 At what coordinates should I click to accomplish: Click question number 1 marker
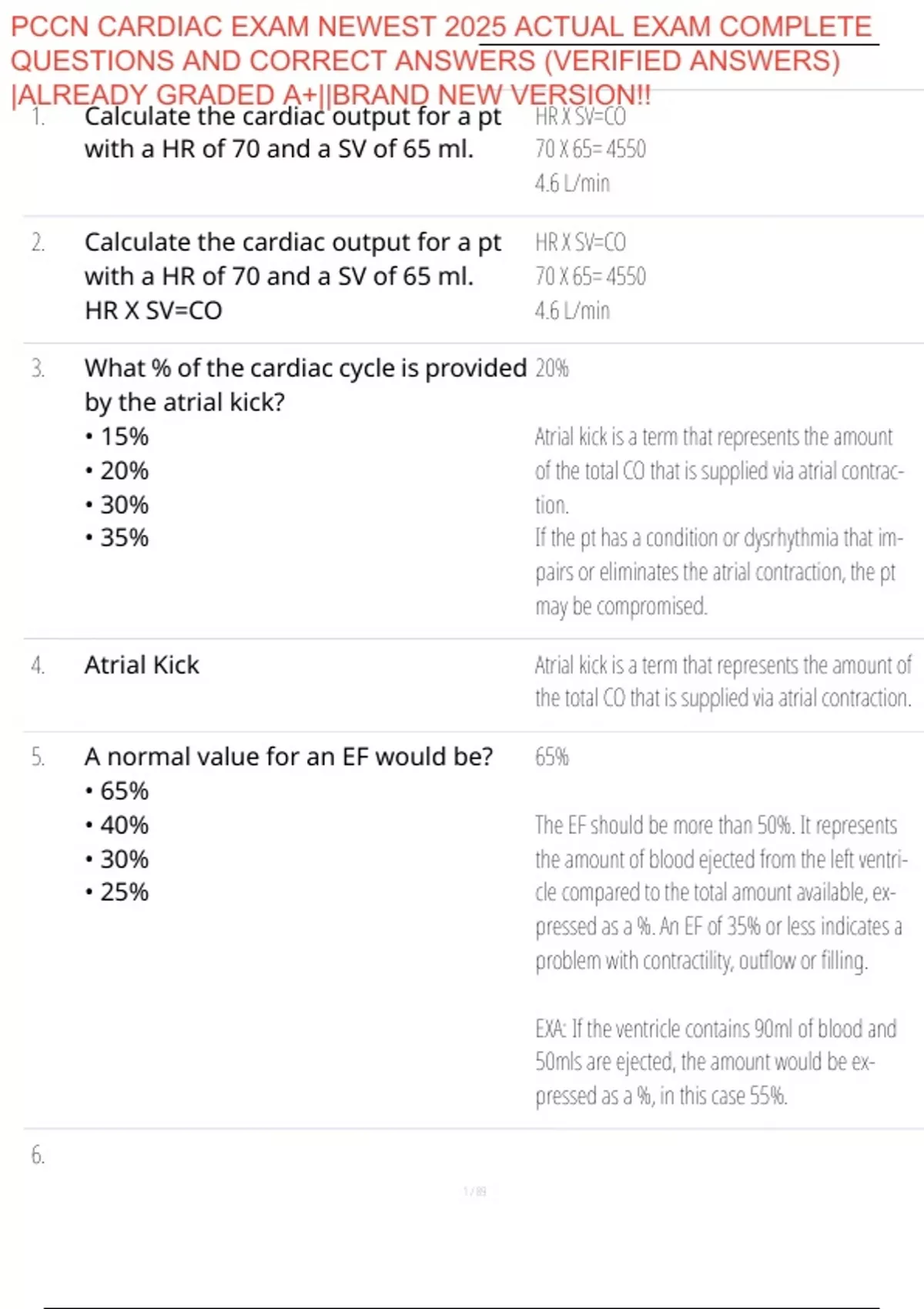(x=38, y=116)
